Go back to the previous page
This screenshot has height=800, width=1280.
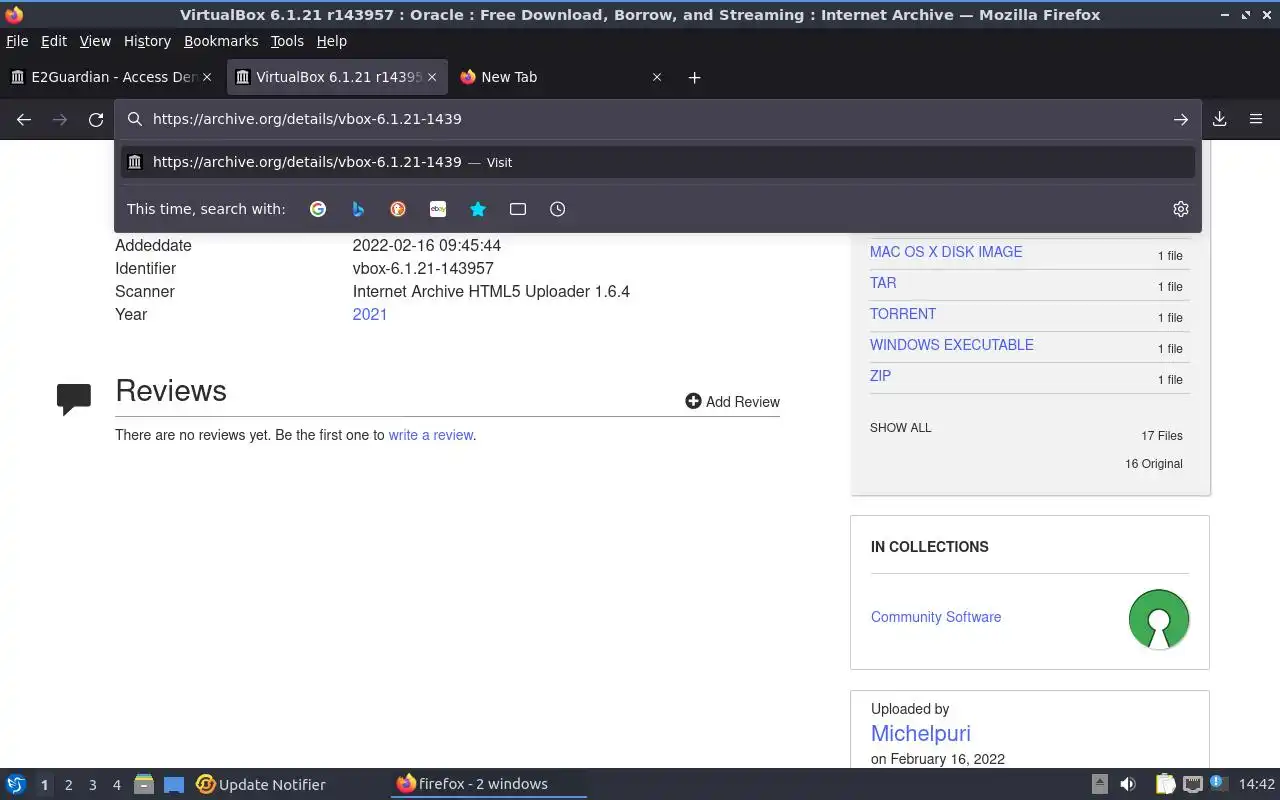pyautogui.click(x=24, y=119)
